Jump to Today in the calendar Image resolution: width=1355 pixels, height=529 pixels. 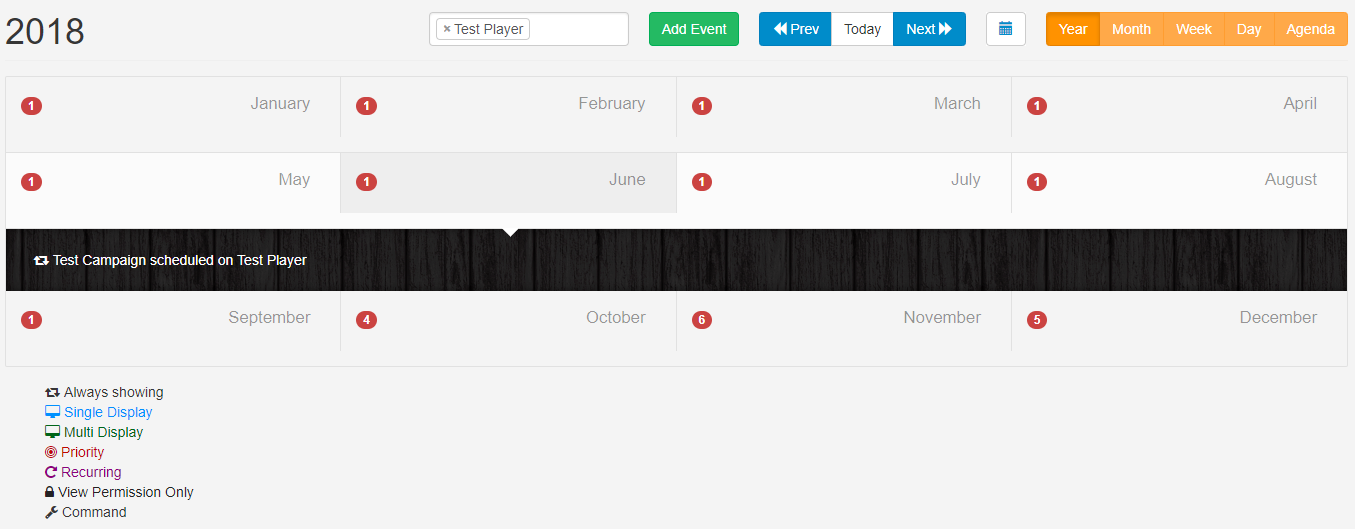pyautogui.click(x=862, y=29)
